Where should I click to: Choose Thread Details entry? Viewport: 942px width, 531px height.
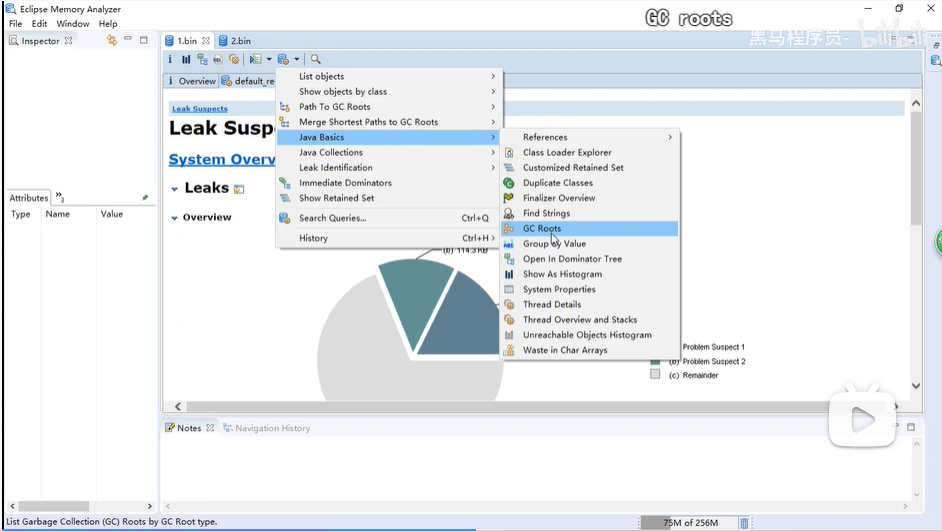pyautogui.click(x=589, y=305)
